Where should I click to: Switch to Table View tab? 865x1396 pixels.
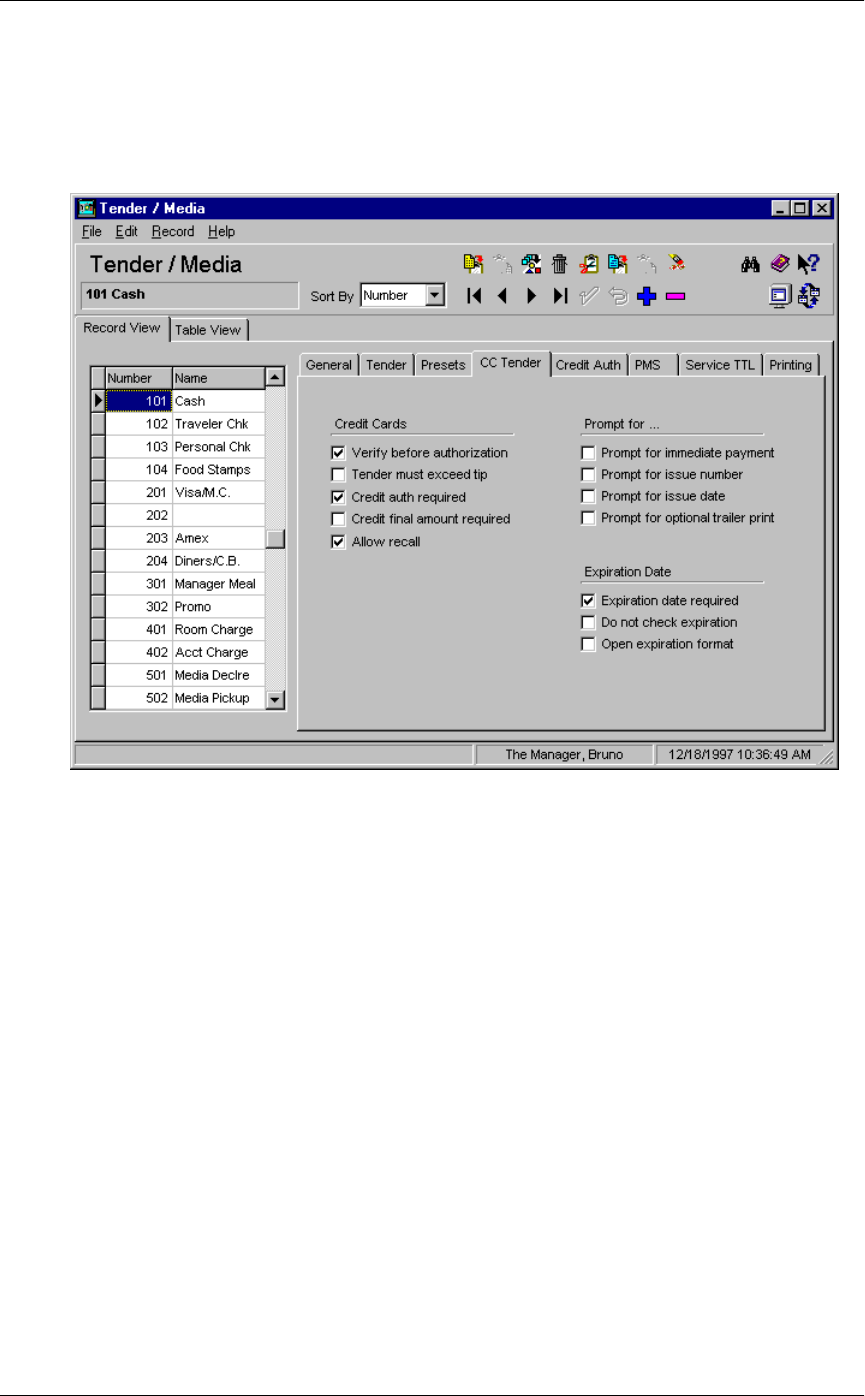[x=209, y=330]
